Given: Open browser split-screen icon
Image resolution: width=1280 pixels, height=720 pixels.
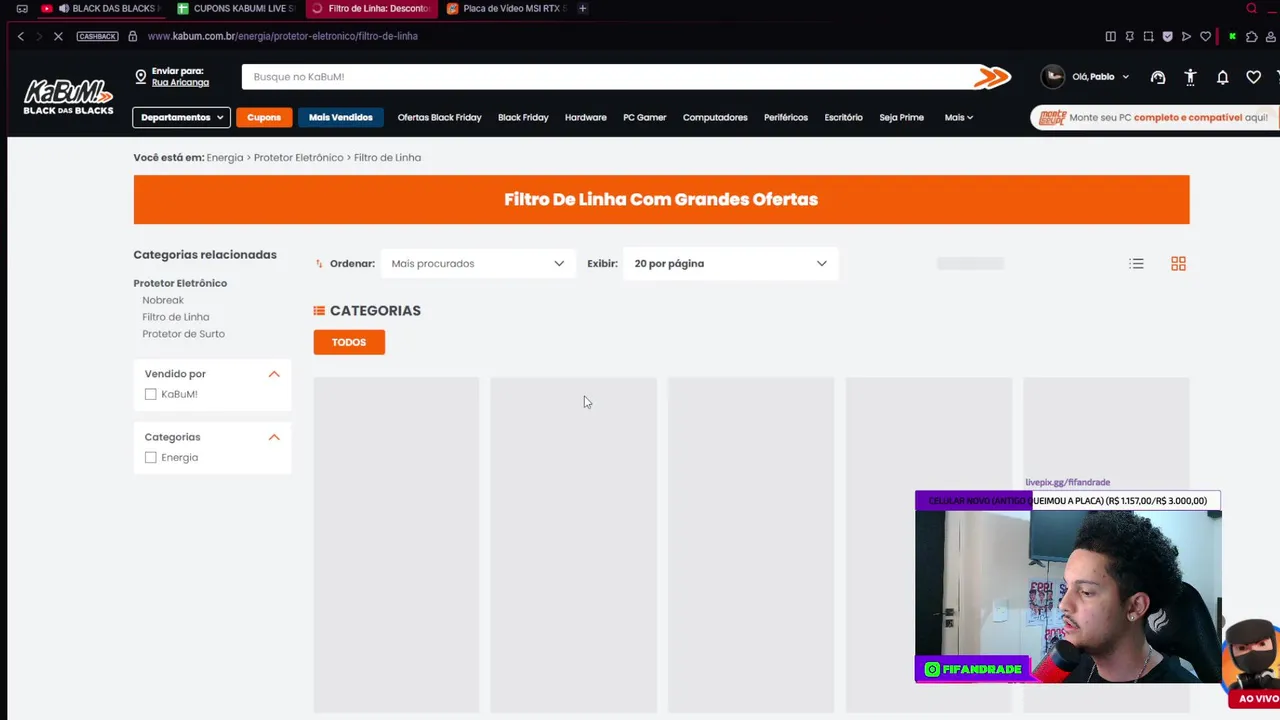Looking at the screenshot, I should [1110, 36].
